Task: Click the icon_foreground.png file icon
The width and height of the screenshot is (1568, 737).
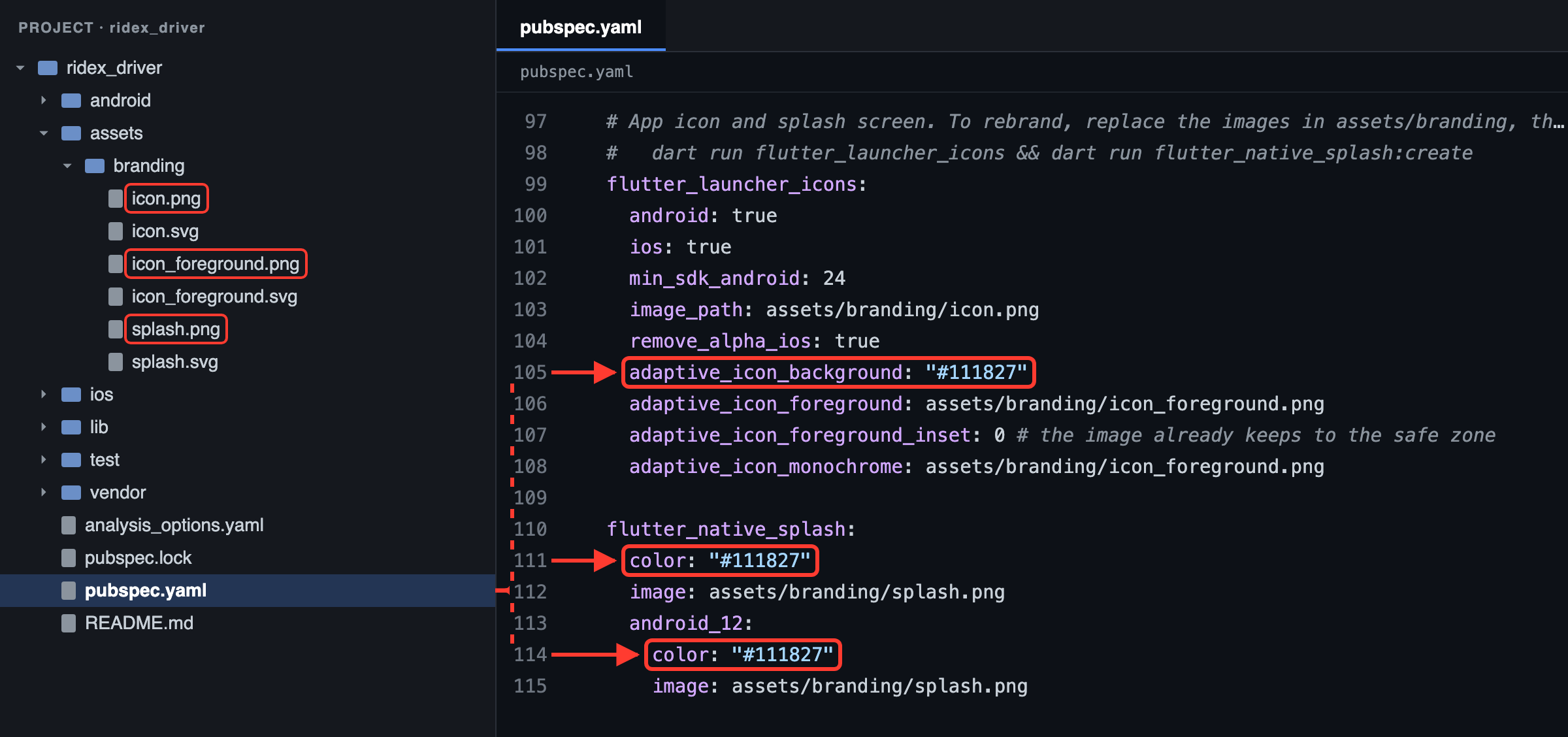Action: pos(116,264)
